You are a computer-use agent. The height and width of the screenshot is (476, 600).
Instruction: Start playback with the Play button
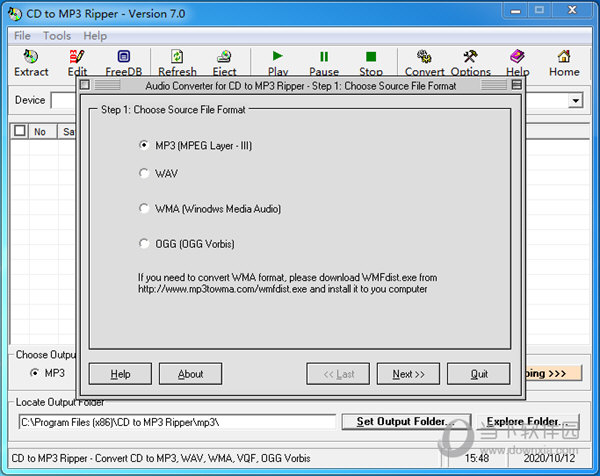pos(278,63)
